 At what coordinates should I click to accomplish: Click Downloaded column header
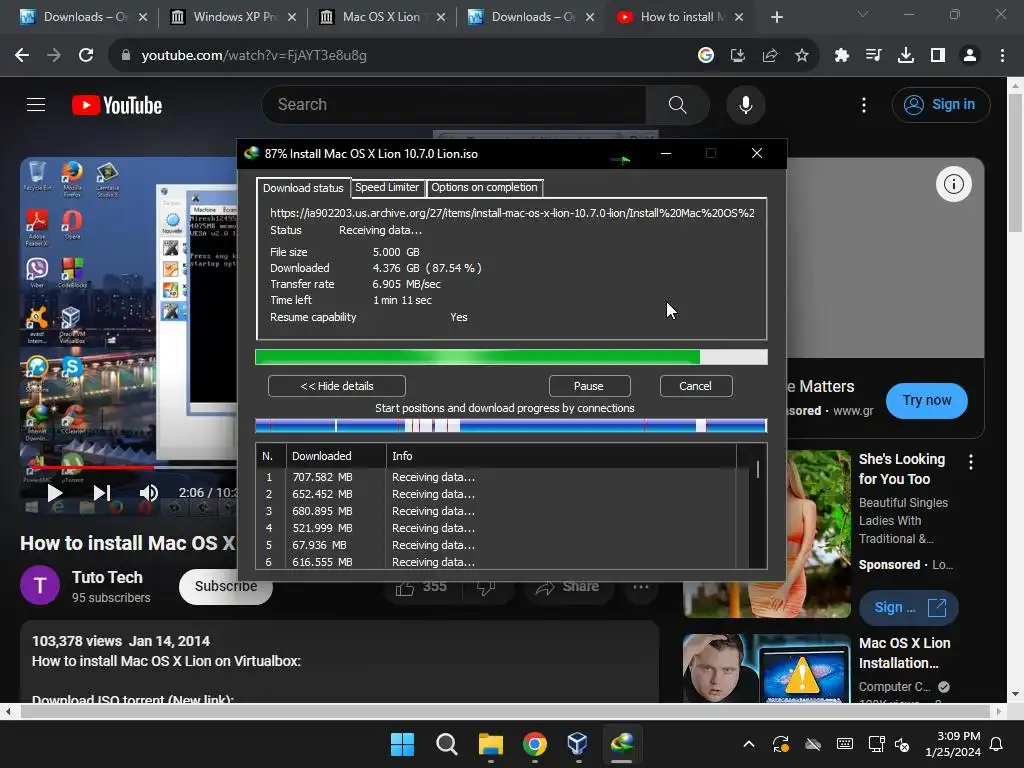tap(336, 456)
